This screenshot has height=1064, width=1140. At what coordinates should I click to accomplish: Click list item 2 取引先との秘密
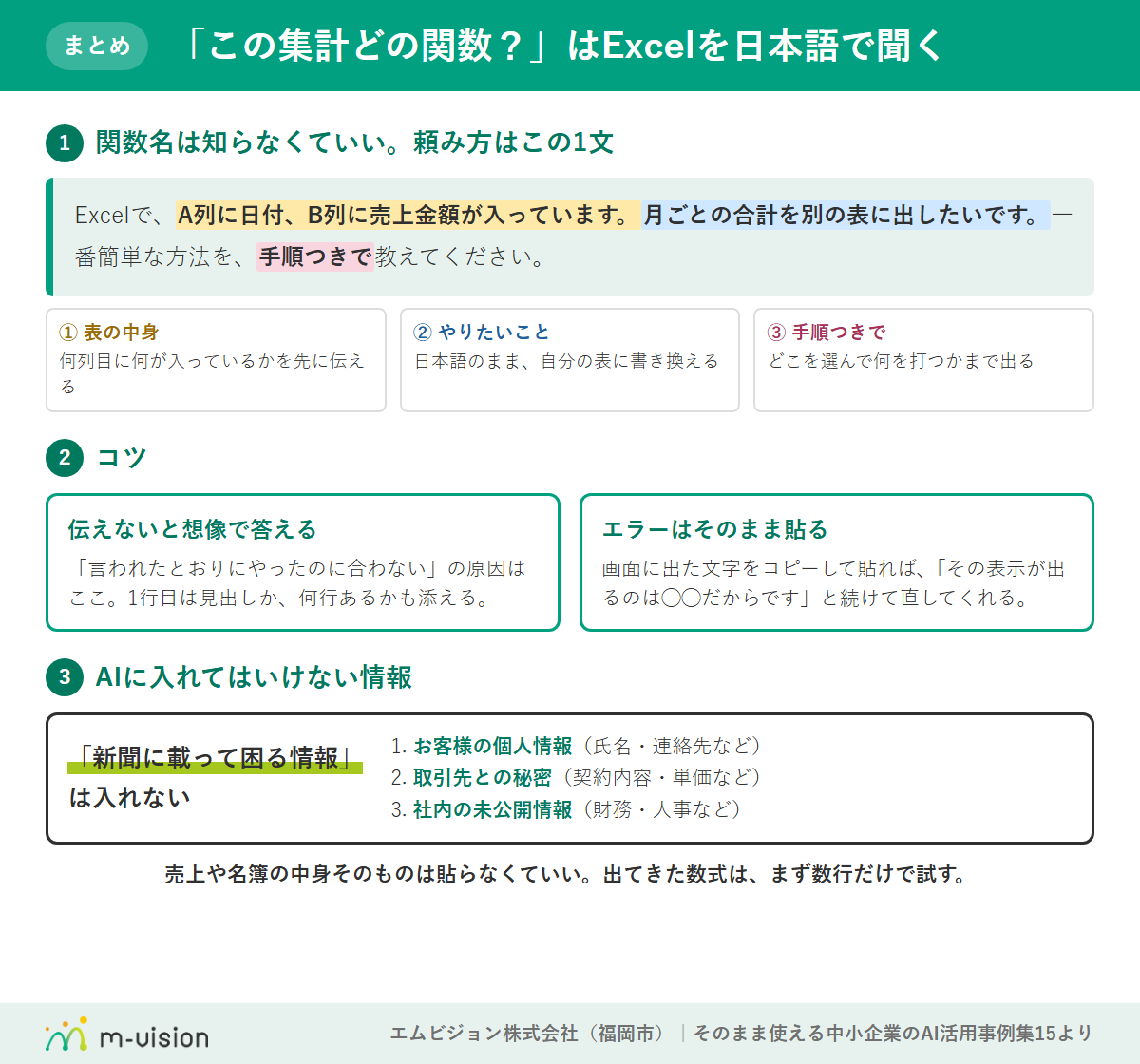coord(576,777)
